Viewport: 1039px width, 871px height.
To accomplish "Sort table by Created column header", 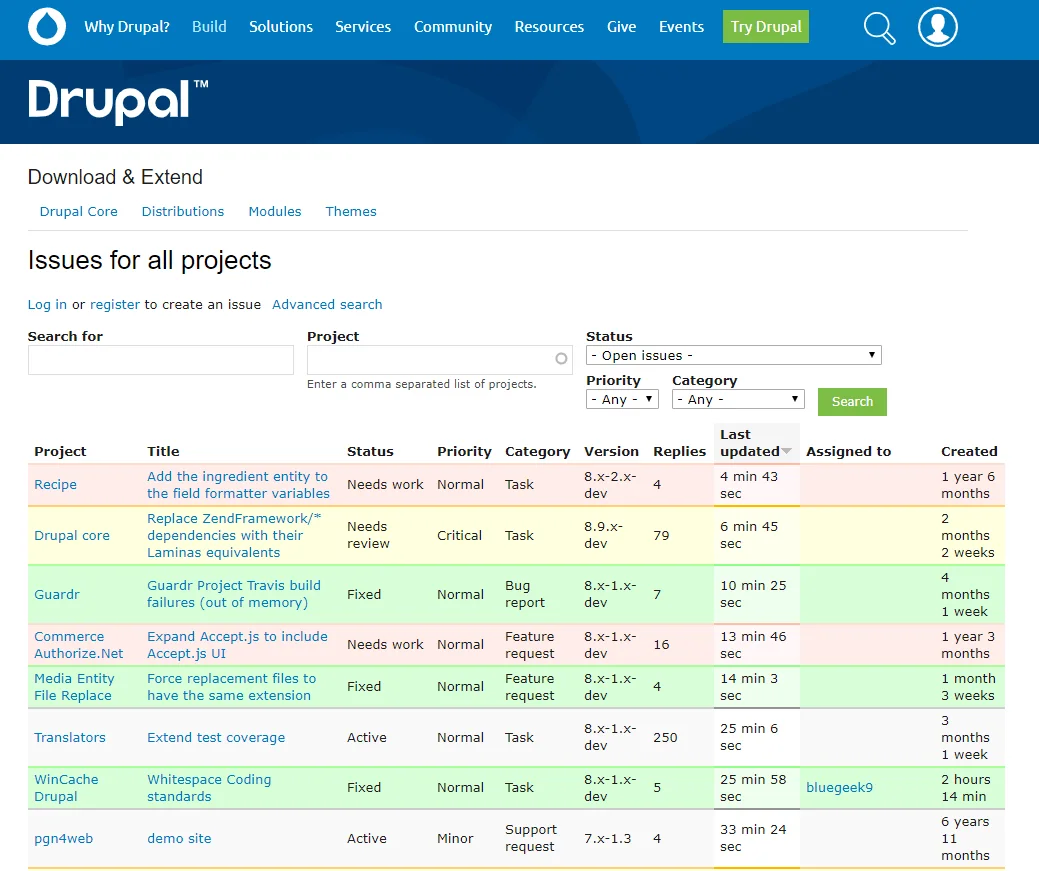I will (x=969, y=451).
